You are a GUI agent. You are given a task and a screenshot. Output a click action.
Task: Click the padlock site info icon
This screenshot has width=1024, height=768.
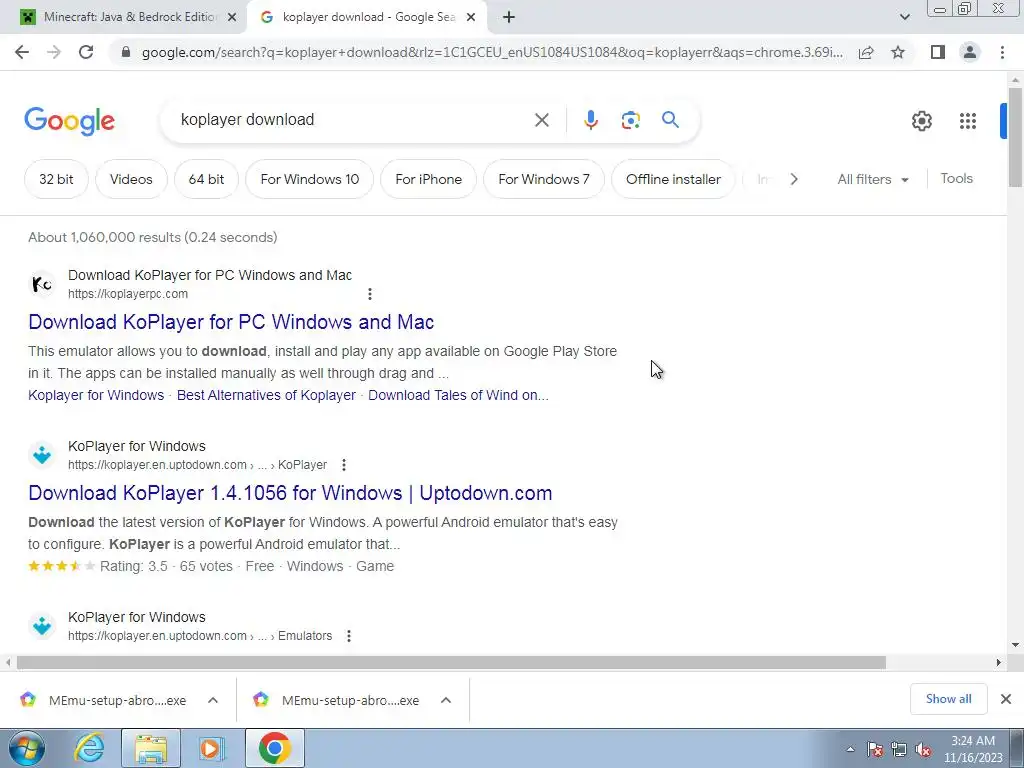point(126,52)
